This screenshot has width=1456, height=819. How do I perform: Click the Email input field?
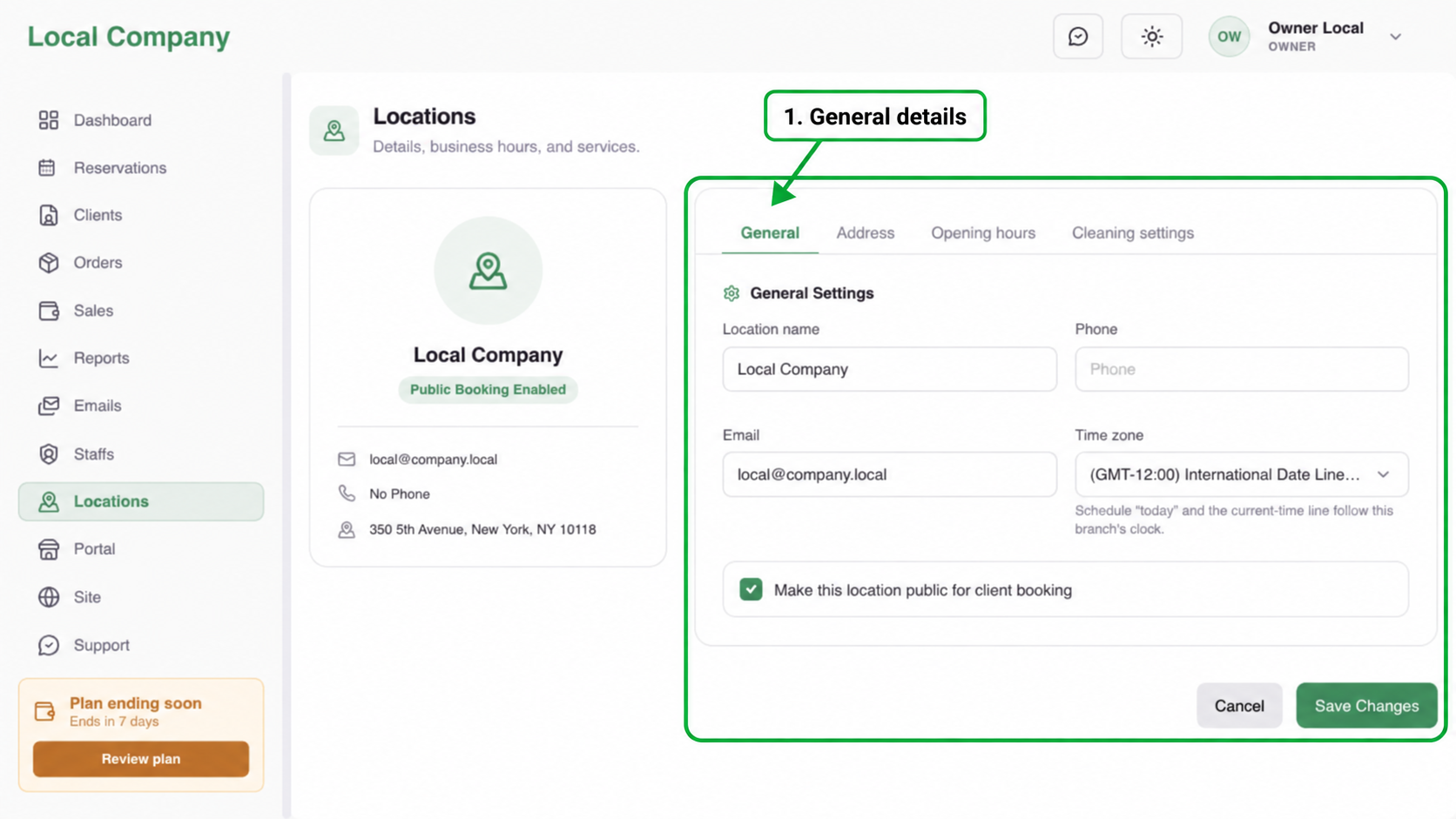tap(889, 474)
